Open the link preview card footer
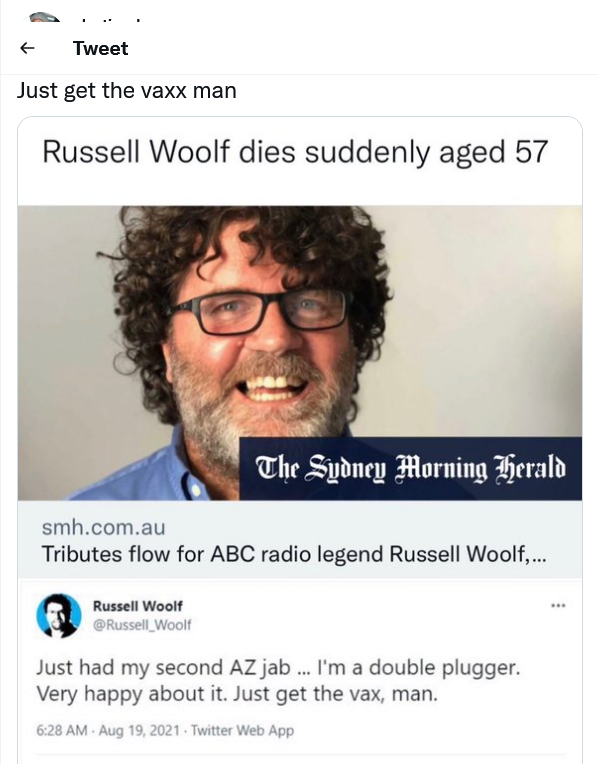The width and height of the screenshot is (598, 764). (x=300, y=539)
